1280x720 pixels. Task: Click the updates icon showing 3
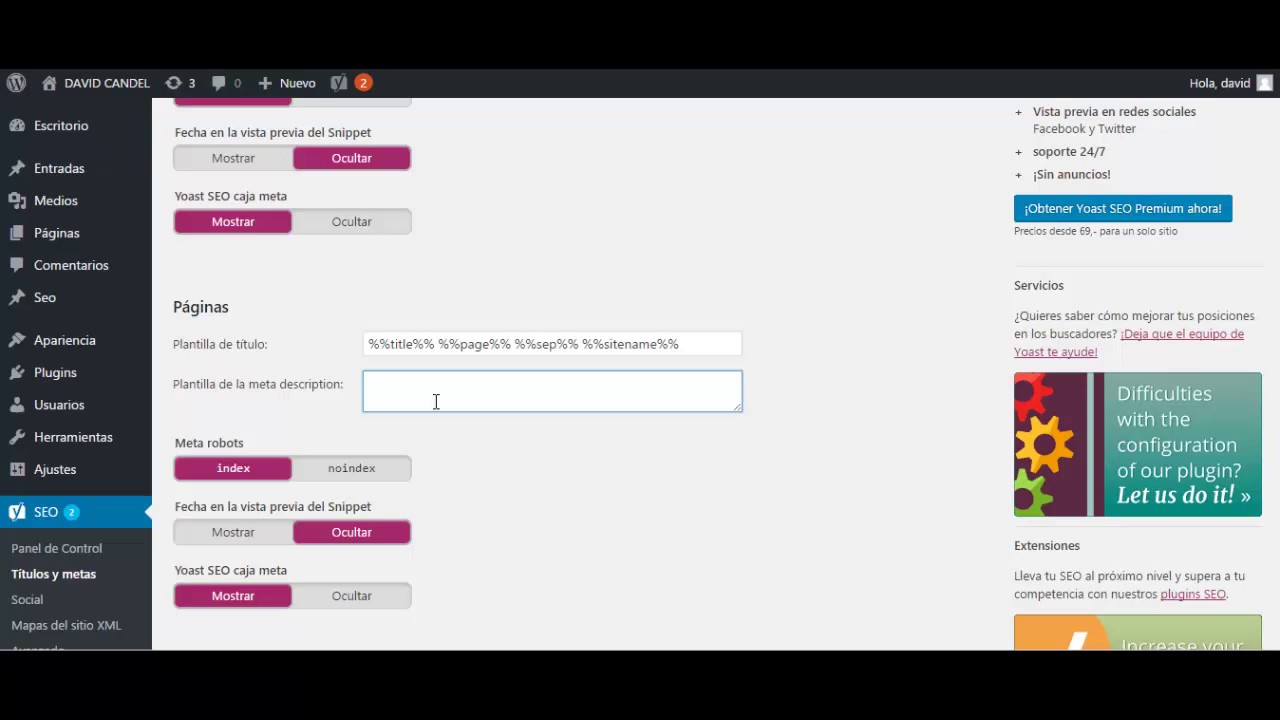[x=173, y=83]
